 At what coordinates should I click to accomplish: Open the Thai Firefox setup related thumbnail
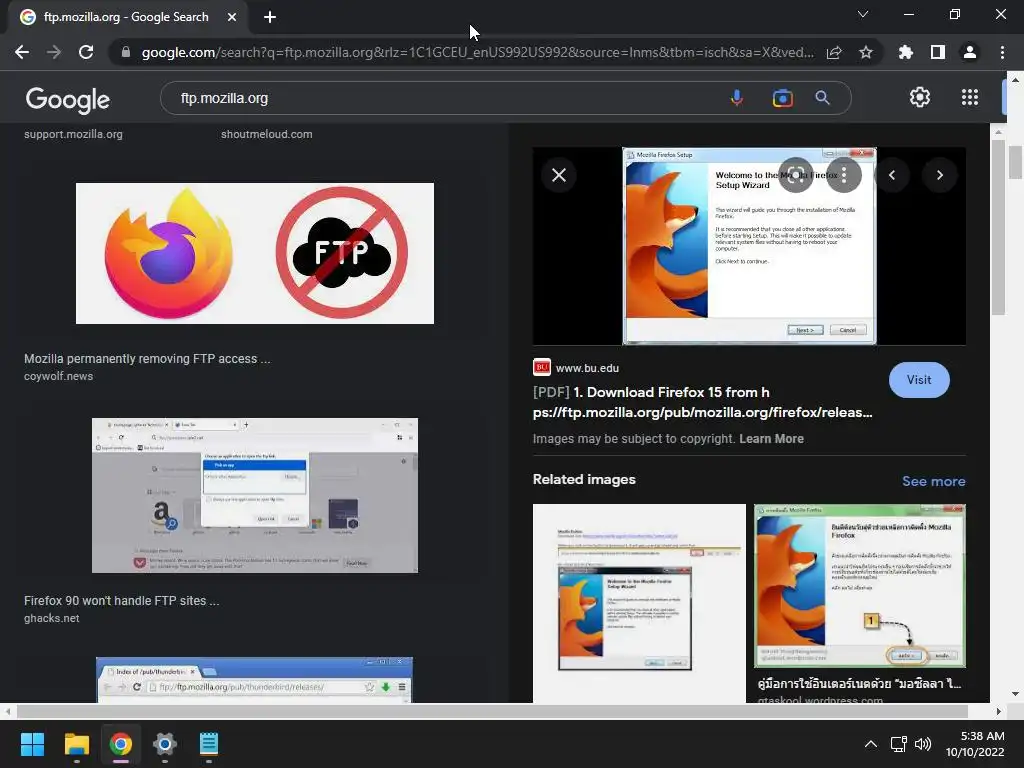(859, 586)
